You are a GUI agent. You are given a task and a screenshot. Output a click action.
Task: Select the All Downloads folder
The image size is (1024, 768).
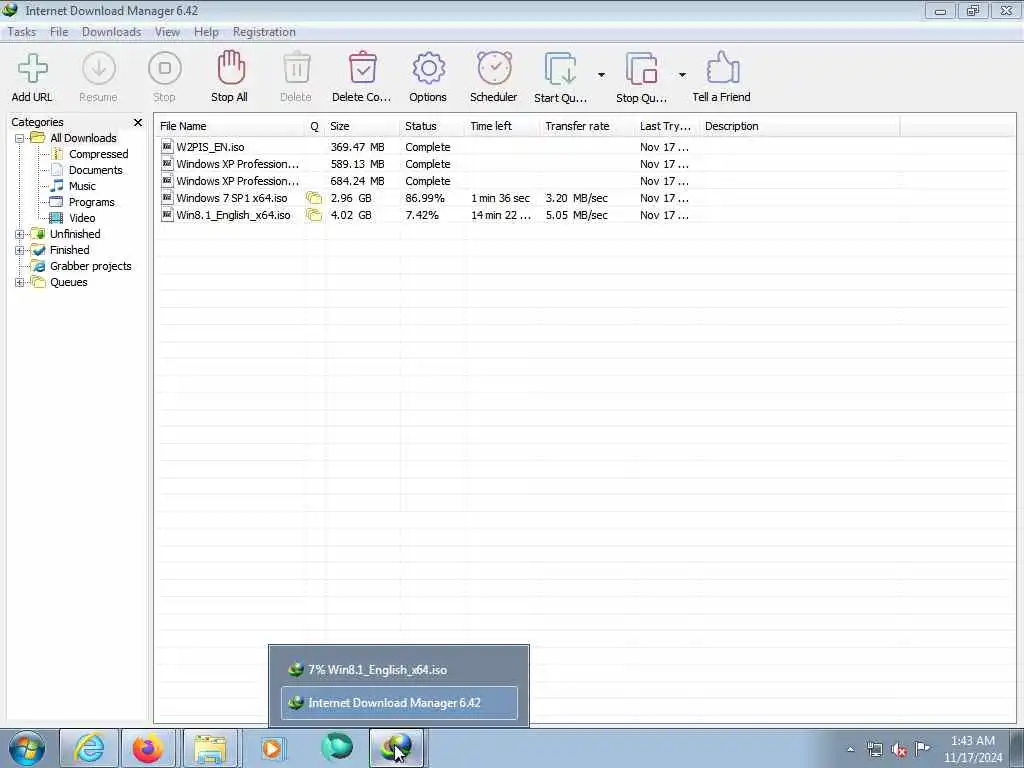pyautogui.click(x=83, y=138)
